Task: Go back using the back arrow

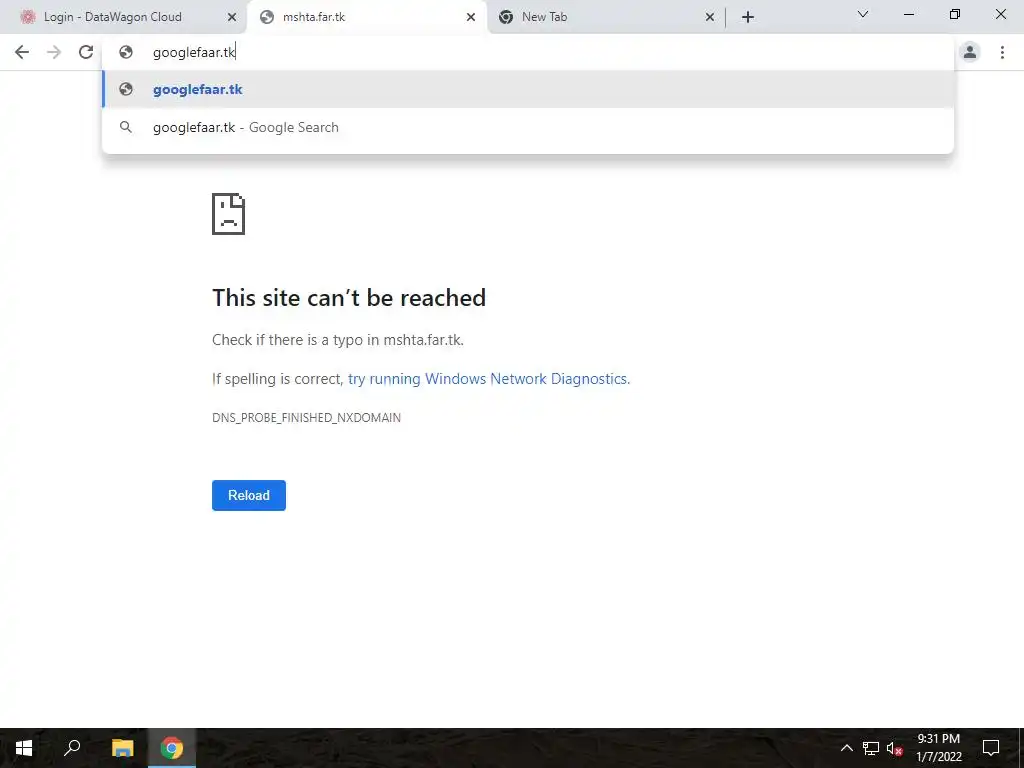Action: [x=22, y=52]
